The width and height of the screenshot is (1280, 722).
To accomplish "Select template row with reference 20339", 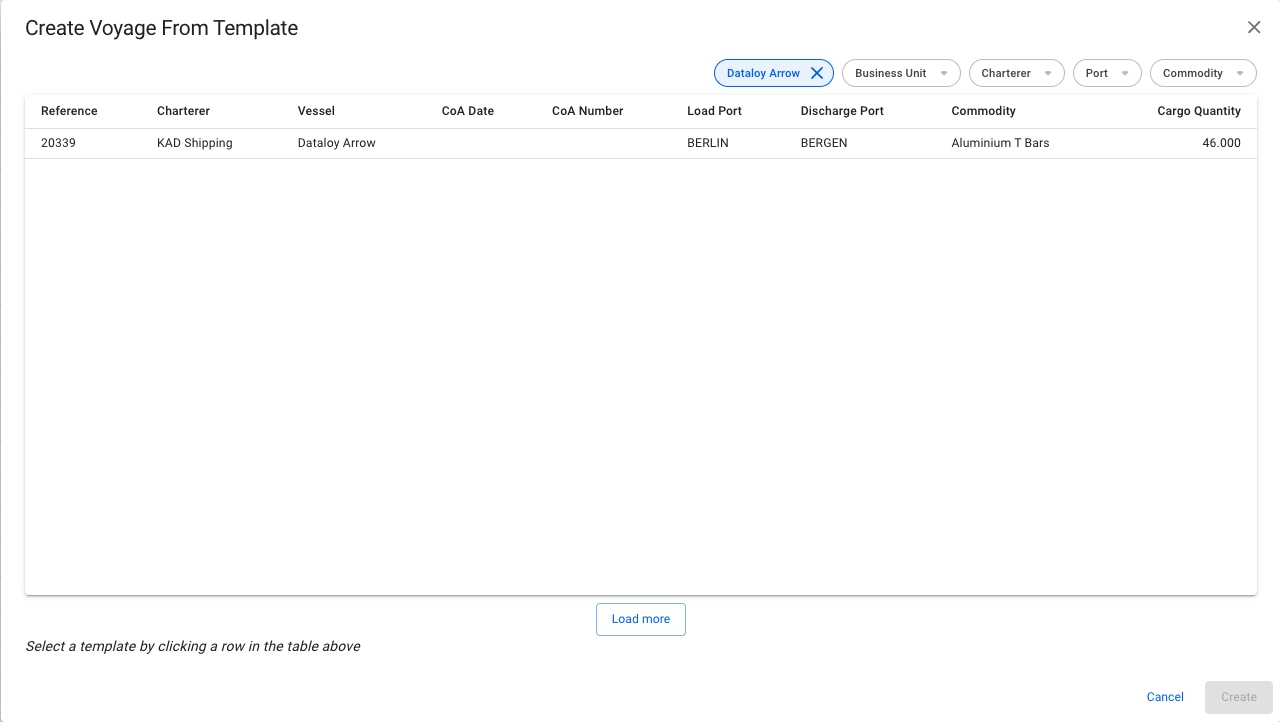I will tap(59, 143).
